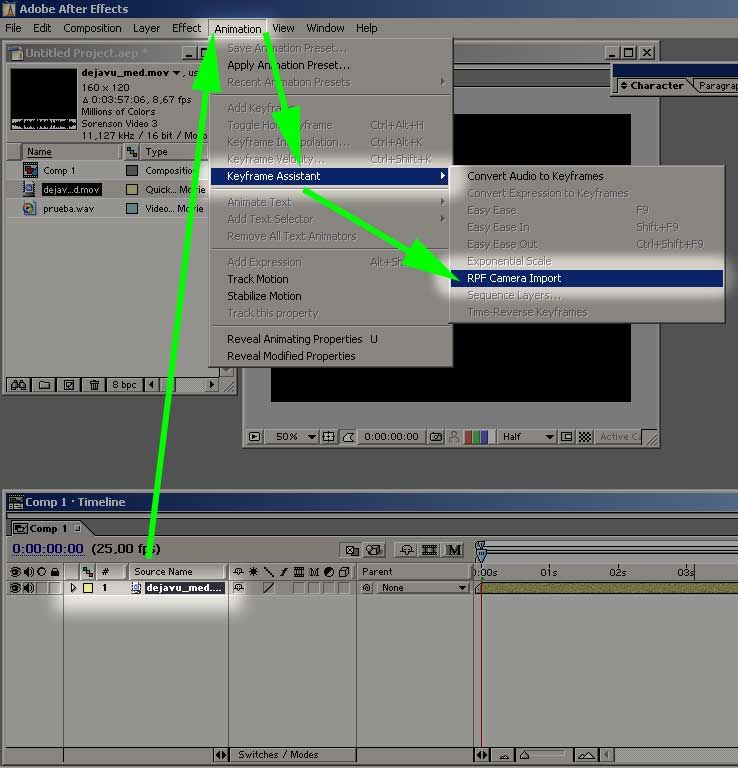738x768 pixels.
Task: Take snapshot with camera icon in viewer
Action: (436, 436)
